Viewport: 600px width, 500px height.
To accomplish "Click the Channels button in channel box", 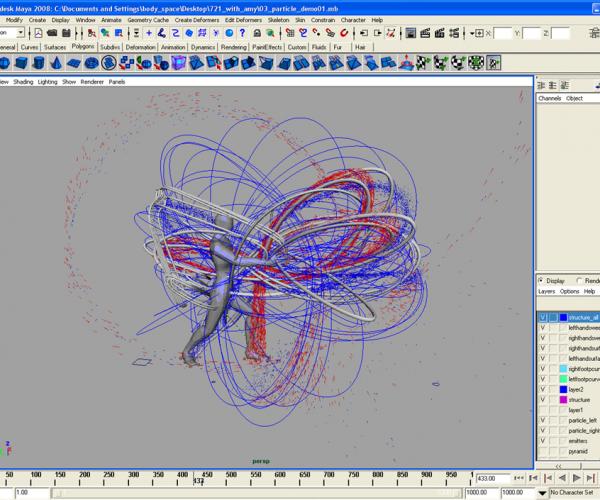I will click(549, 98).
